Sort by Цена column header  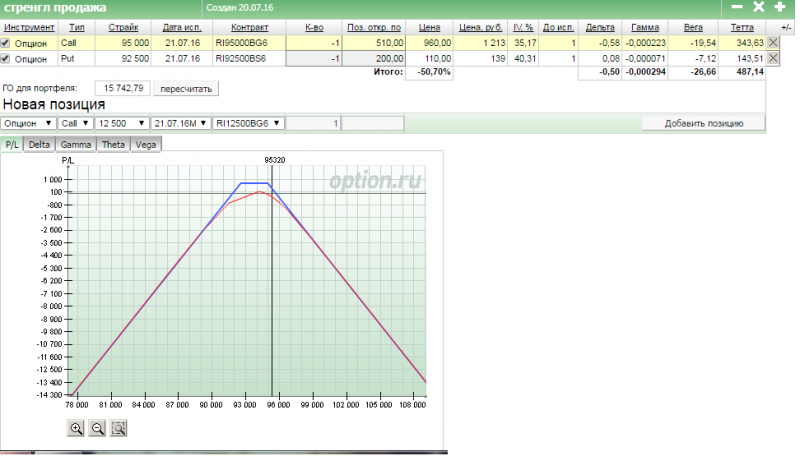pyautogui.click(x=430, y=28)
